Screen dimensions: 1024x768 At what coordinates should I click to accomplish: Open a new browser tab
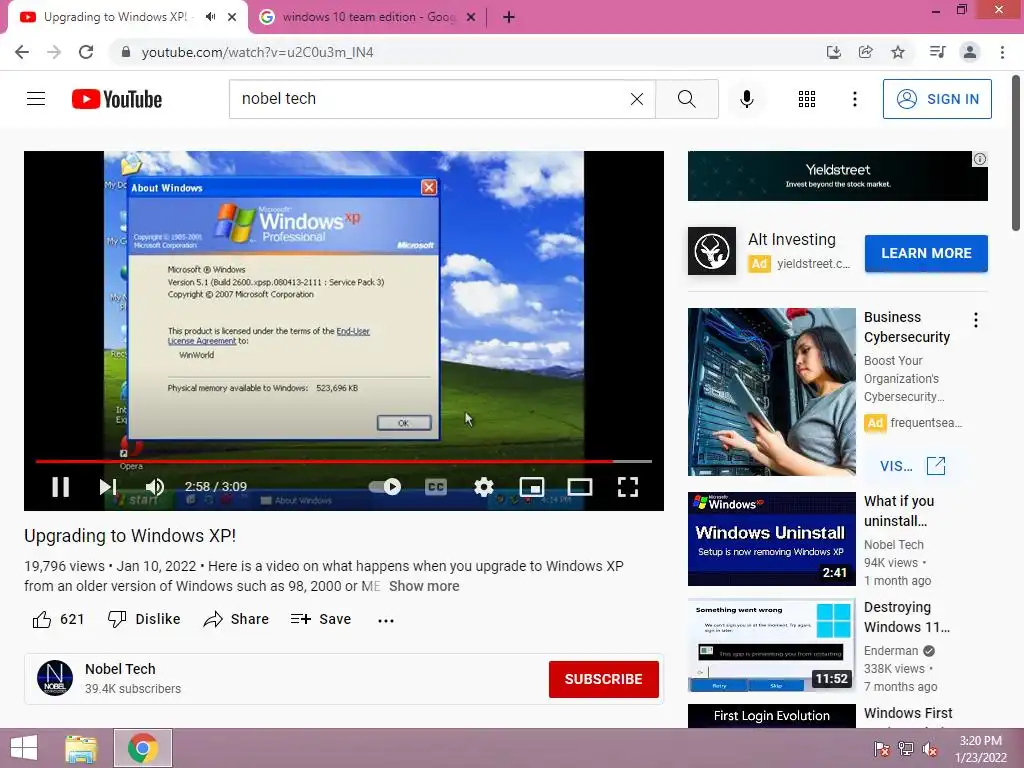(x=509, y=17)
